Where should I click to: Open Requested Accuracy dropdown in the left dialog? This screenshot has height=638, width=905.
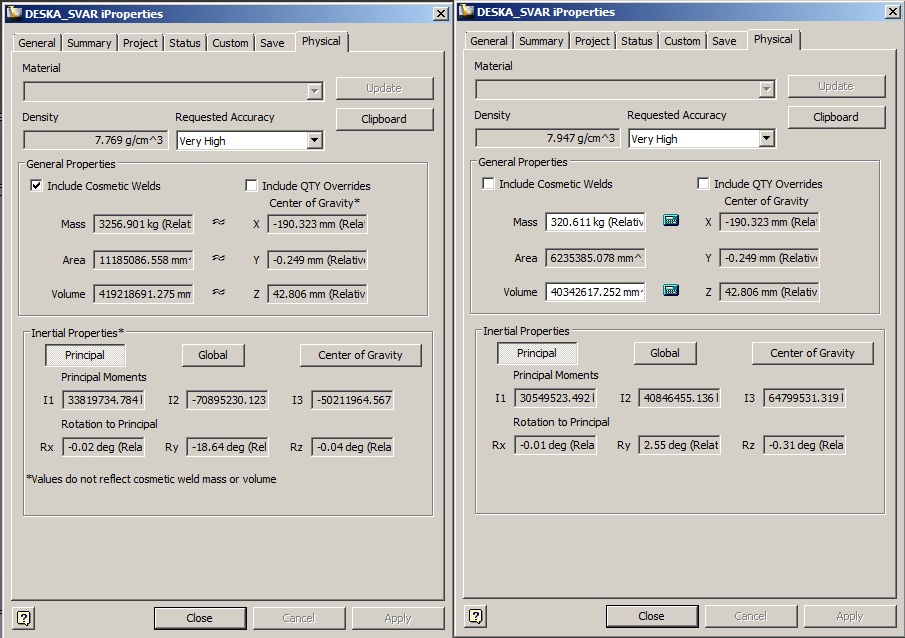click(x=314, y=141)
